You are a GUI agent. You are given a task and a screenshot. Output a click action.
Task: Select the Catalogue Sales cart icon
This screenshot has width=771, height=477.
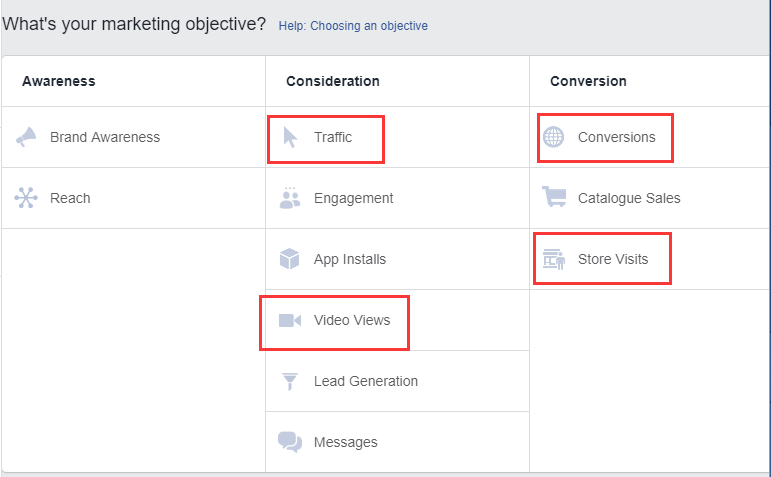(x=554, y=196)
